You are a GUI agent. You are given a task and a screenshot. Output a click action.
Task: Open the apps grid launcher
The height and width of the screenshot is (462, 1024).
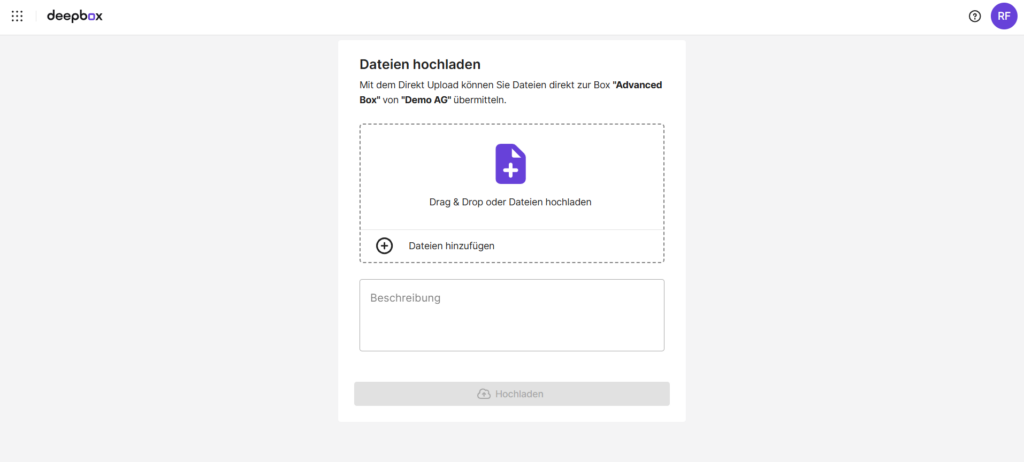tap(17, 16)
